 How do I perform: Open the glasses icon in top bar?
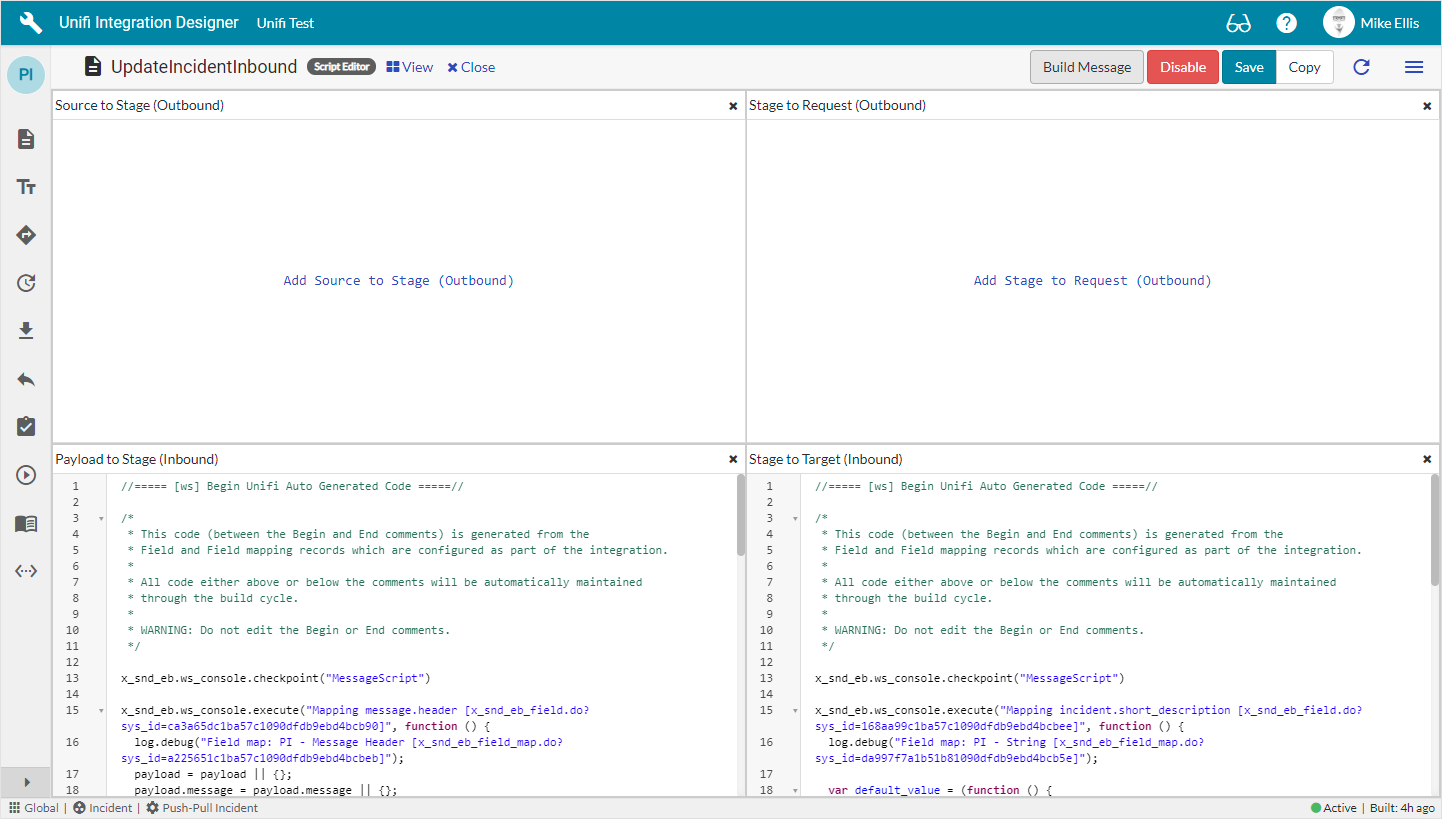click(1238, 23)
